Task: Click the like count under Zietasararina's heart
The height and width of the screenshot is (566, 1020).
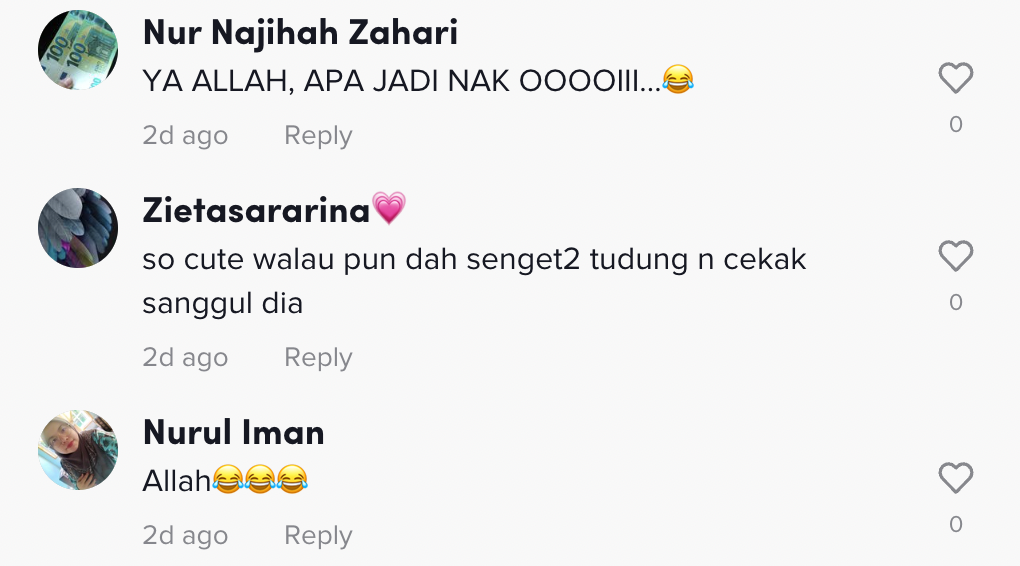Action: [x=956, y=302]
